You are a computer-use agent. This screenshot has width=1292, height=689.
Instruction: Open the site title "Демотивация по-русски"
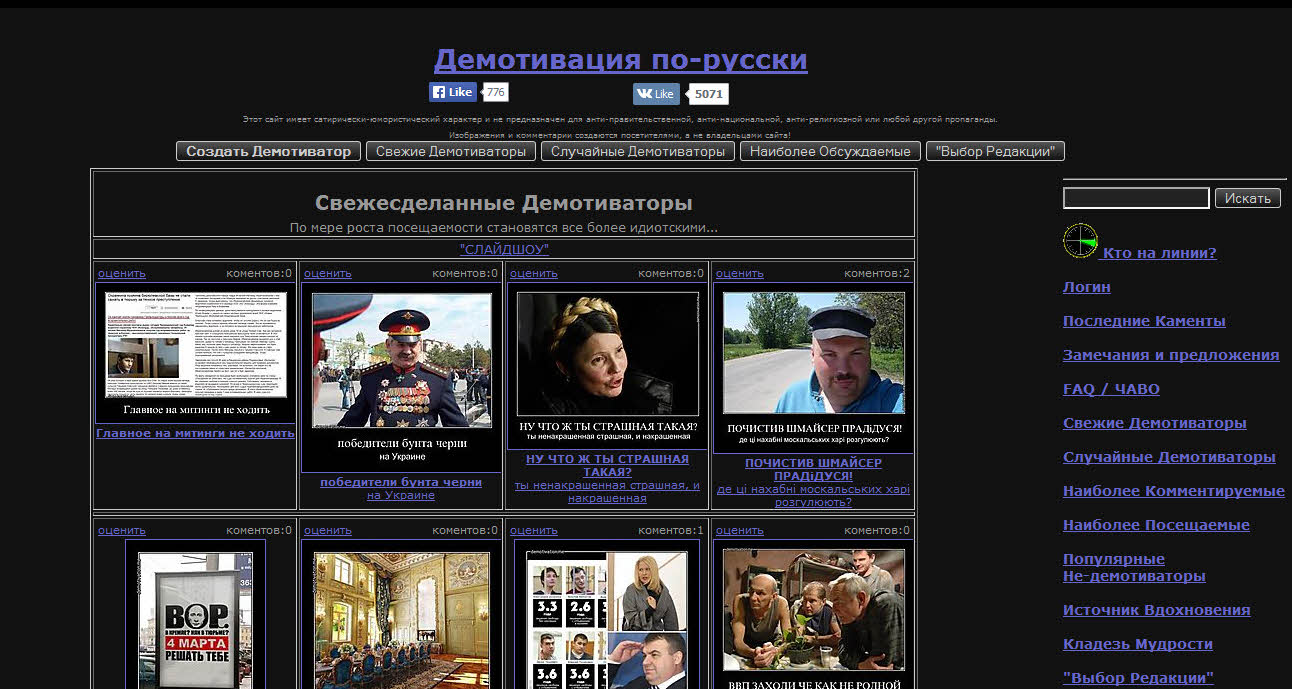pos(620,60)
